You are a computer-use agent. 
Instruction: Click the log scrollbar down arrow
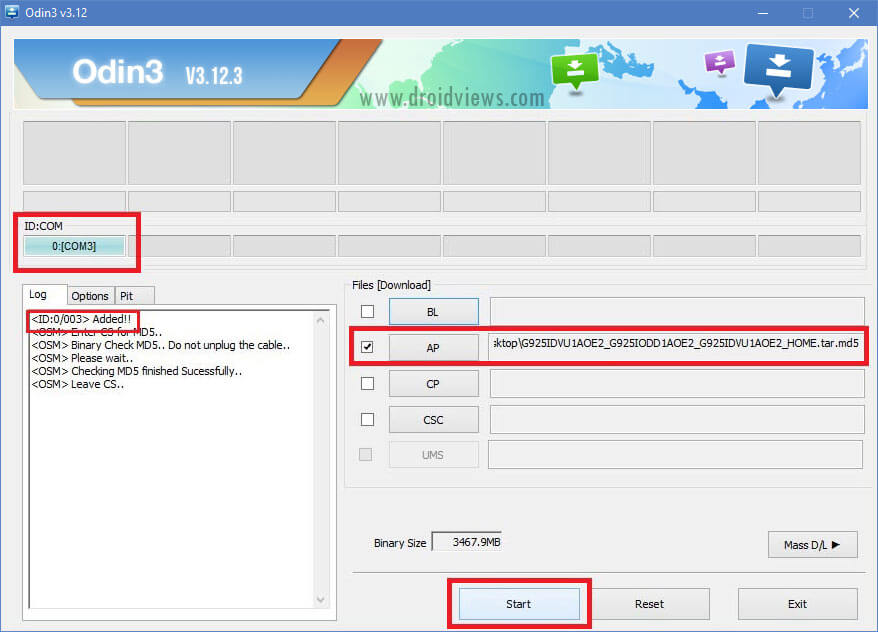point(320,600)
